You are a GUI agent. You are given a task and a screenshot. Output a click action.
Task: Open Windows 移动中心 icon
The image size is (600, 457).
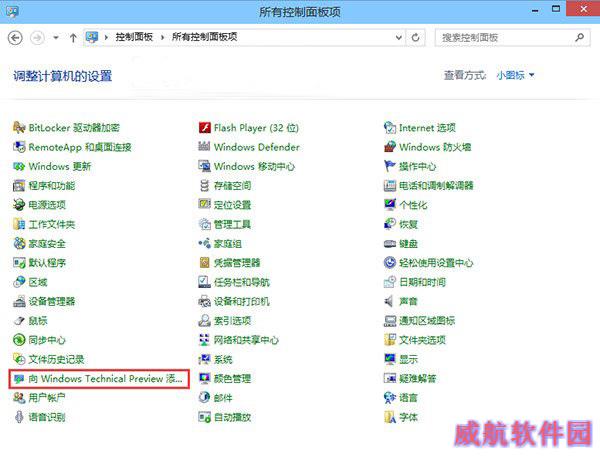[204, 166]
